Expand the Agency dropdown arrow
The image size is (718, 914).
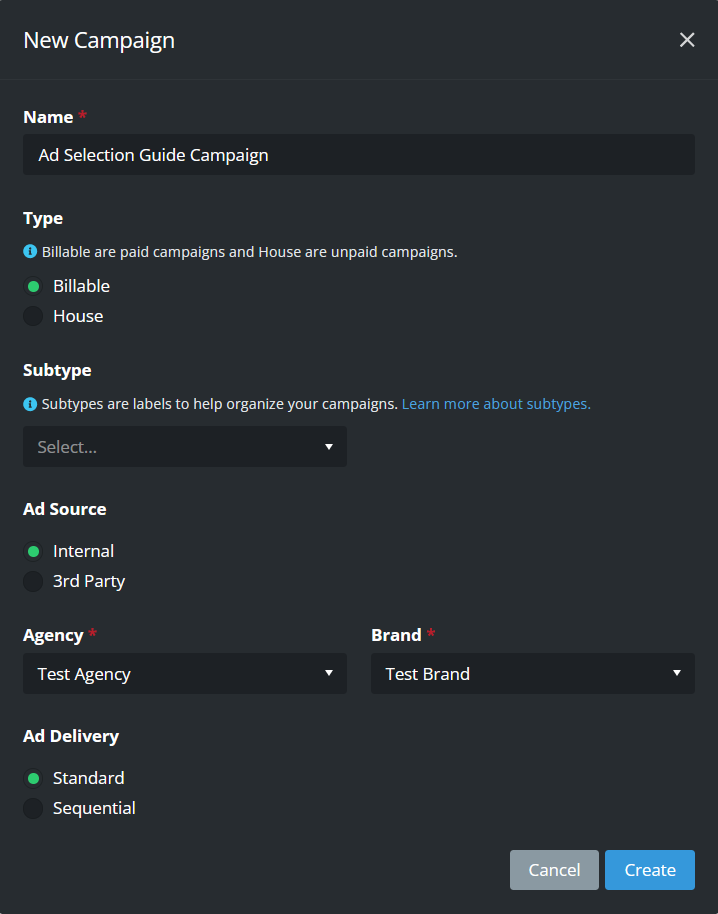coord(329,673)
